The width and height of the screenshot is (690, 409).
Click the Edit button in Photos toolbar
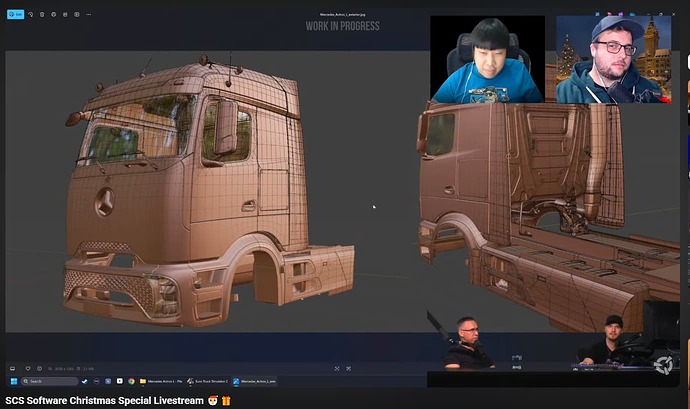pos(16,15)
